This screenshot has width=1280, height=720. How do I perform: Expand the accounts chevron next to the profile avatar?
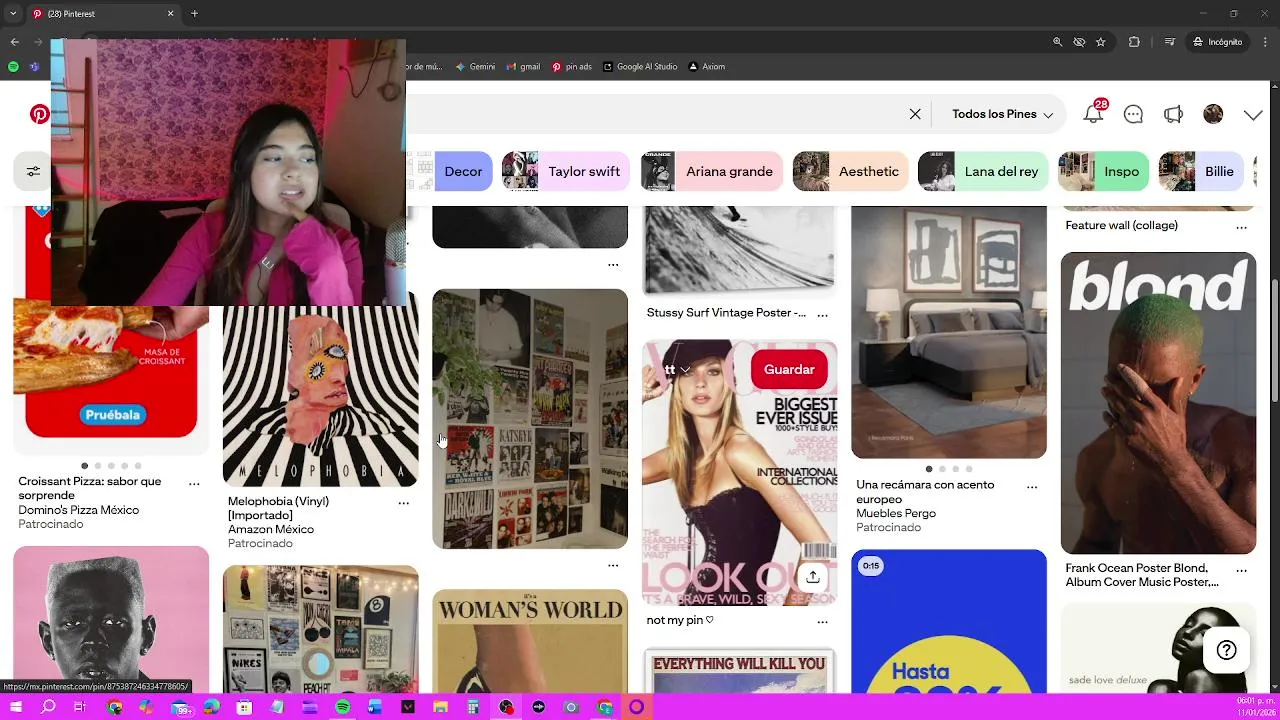coord(1252,115)
